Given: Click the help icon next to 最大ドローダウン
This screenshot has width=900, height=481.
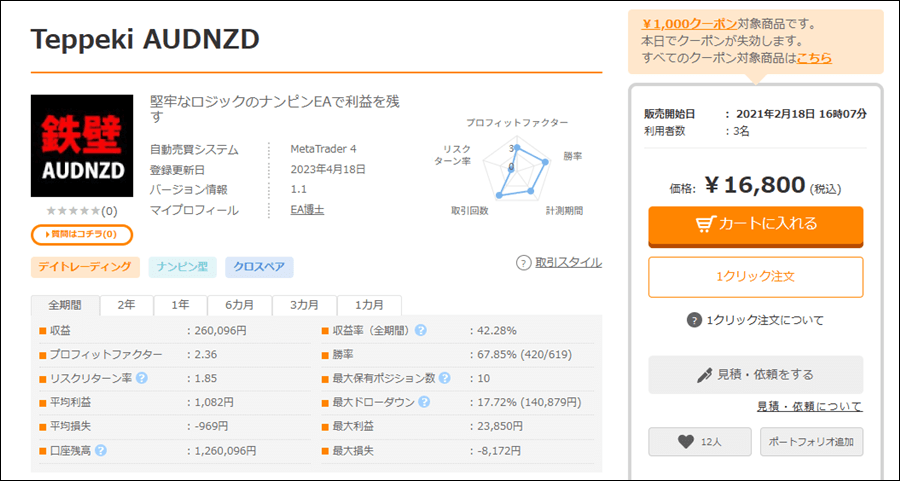Looking at the screenshot, I should (424, 402).
